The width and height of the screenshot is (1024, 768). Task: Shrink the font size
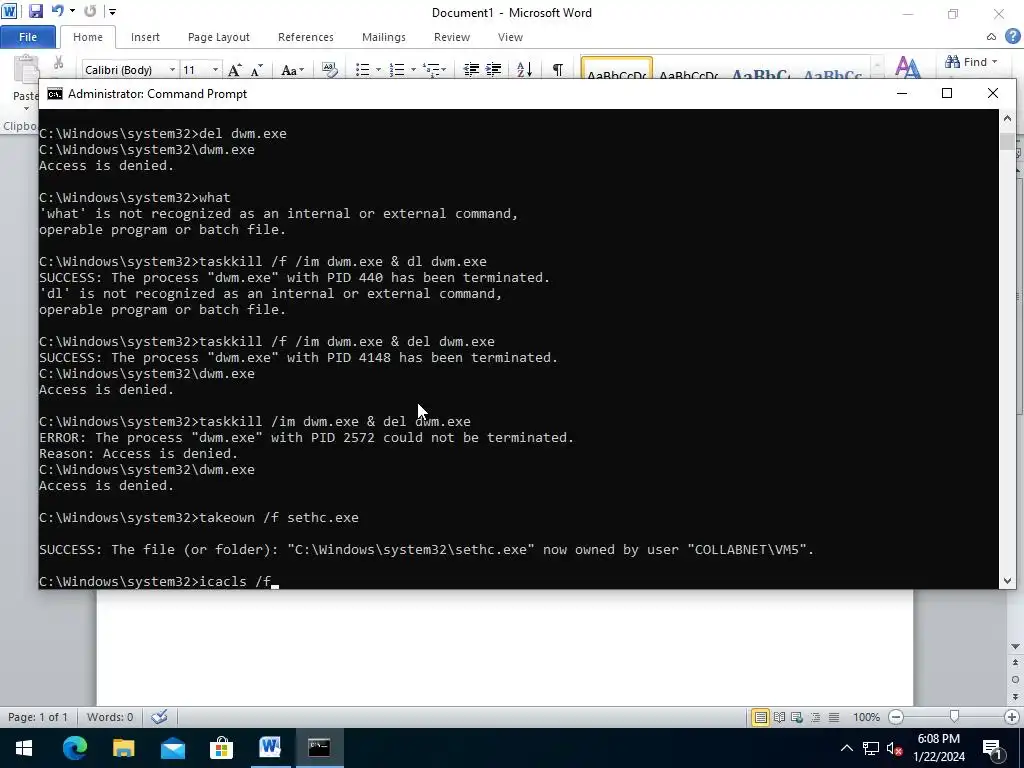(257, 70)
